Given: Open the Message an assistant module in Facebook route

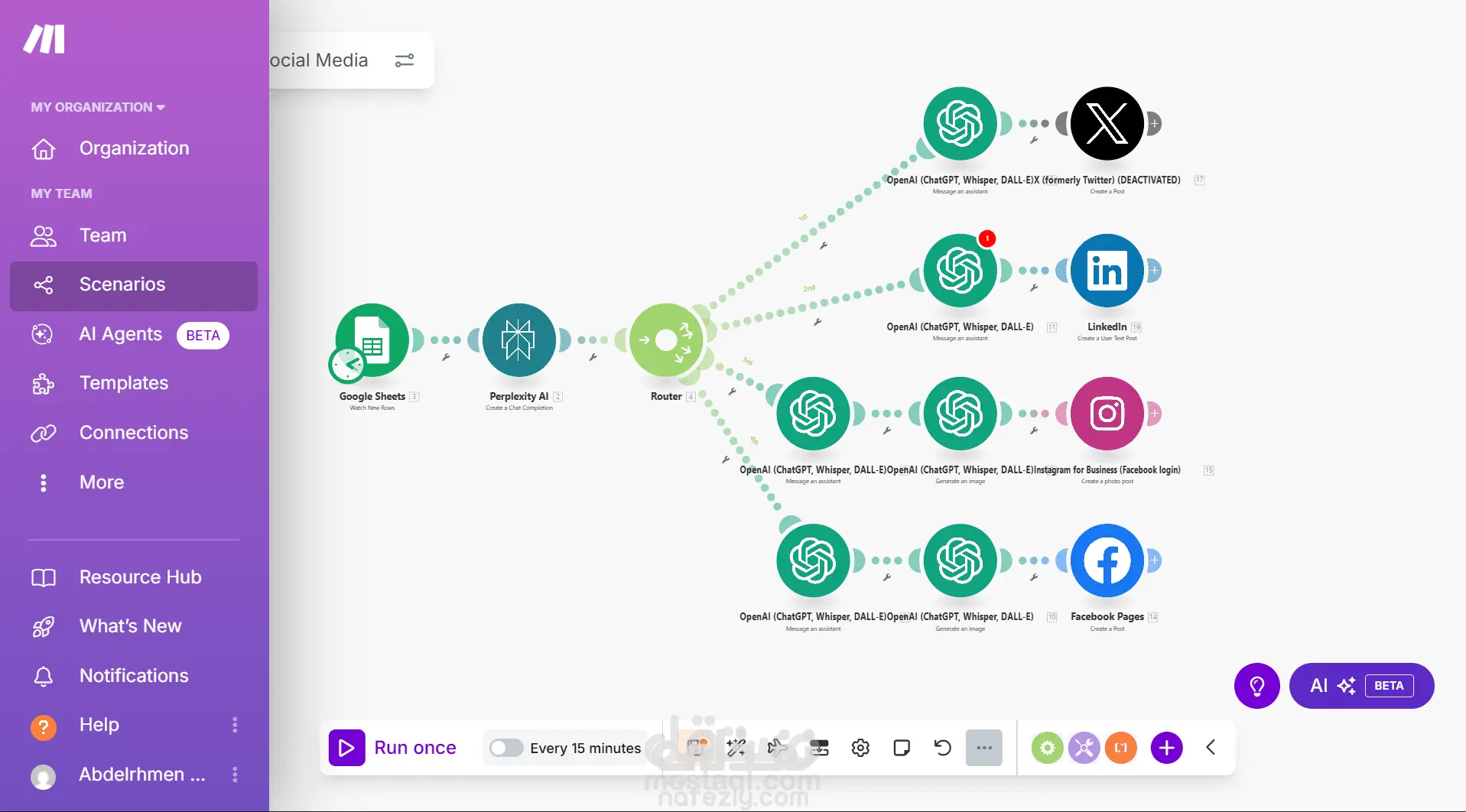Looking at the screenshot, I should 813,560.
